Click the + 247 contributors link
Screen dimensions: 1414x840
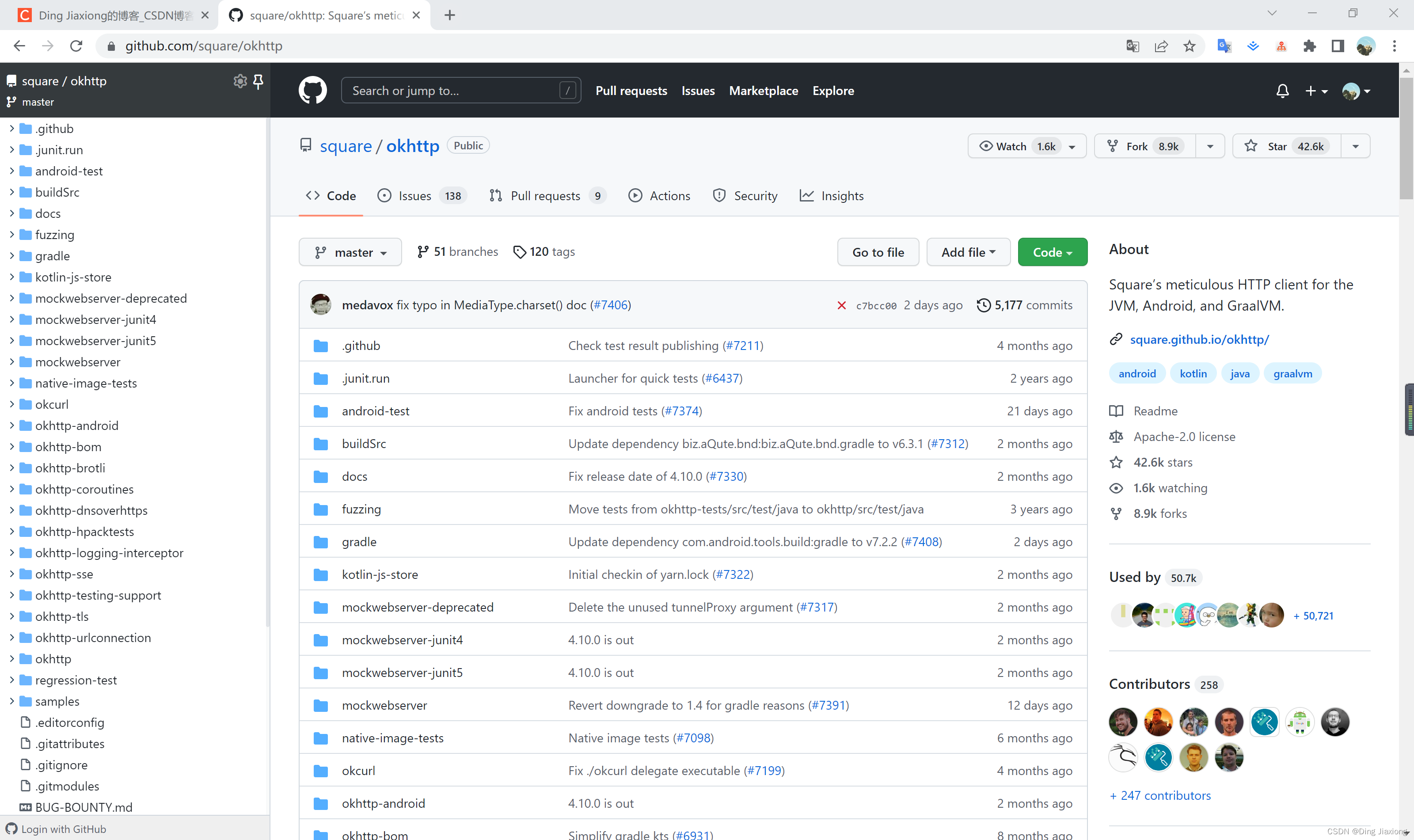pyautogui.click(x=1160, y=795)
